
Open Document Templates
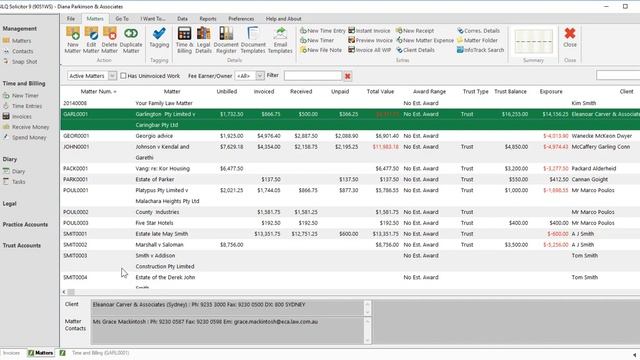coord(253,40)
